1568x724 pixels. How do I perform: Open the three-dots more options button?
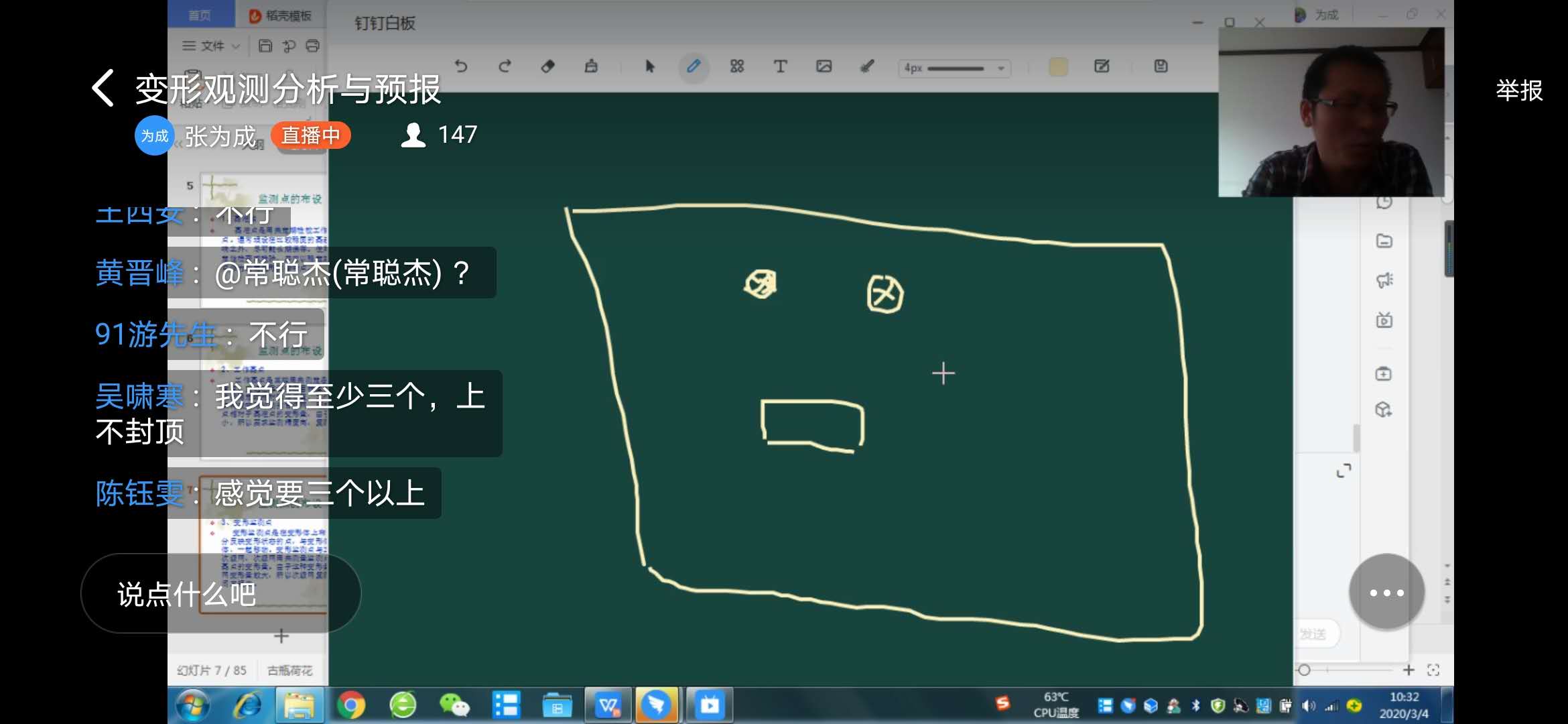coord(1386,592)
